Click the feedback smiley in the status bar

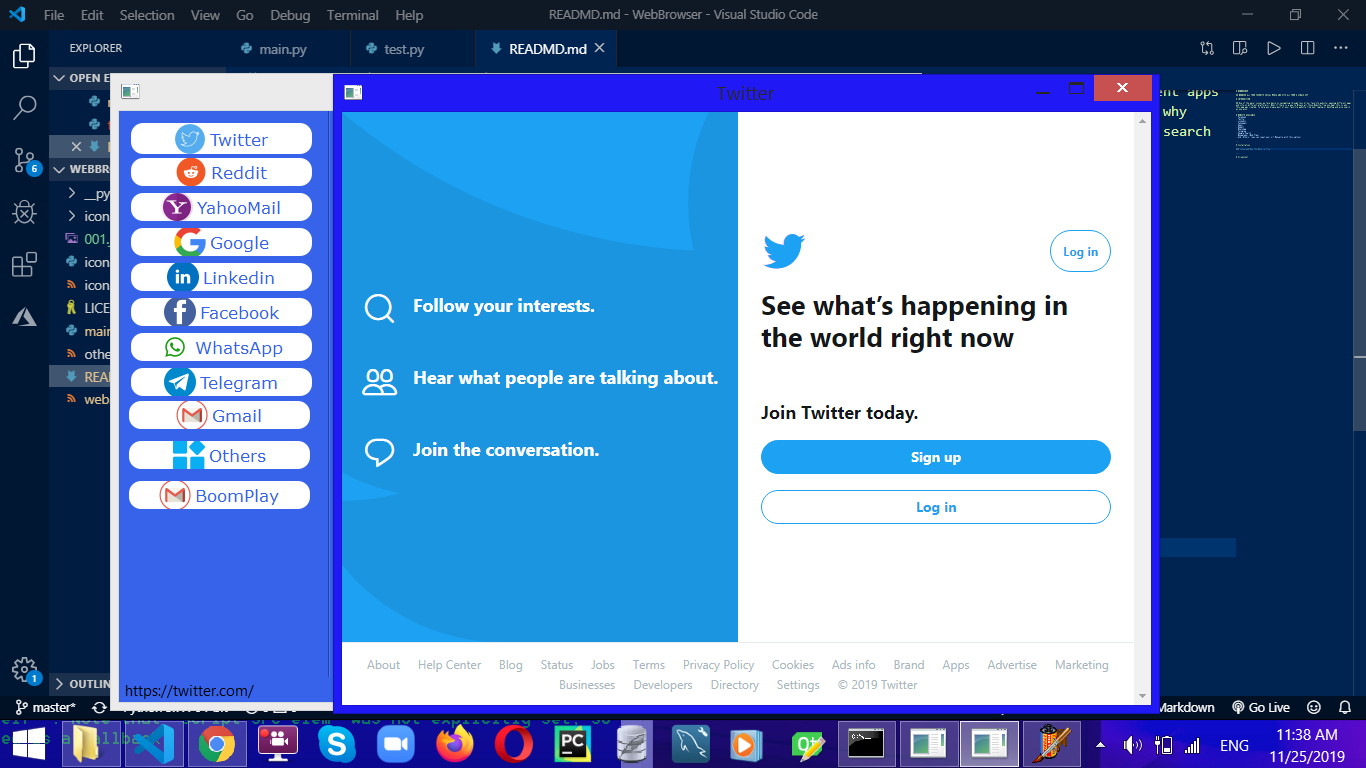[x=1314, y=707]
